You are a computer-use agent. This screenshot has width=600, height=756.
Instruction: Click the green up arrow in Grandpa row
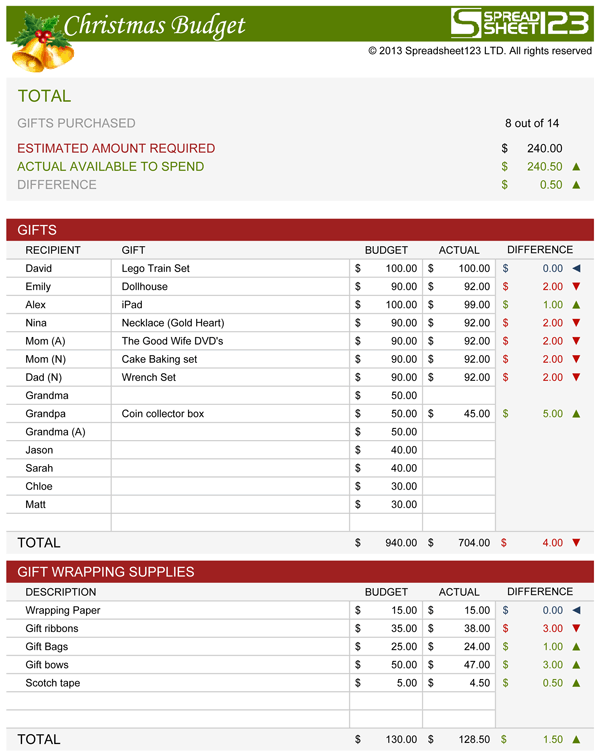click(x=576, y=414)
